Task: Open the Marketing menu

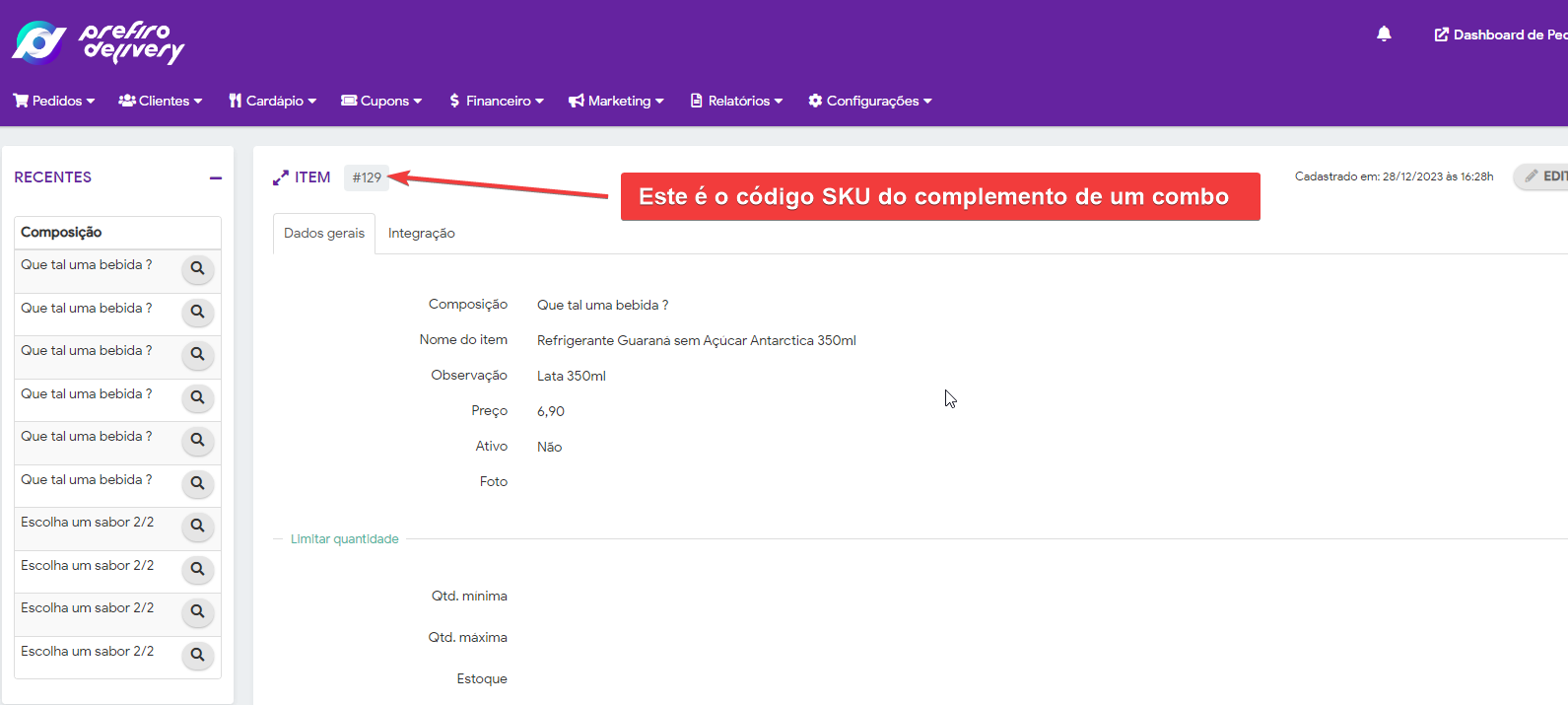Action: 617,101
